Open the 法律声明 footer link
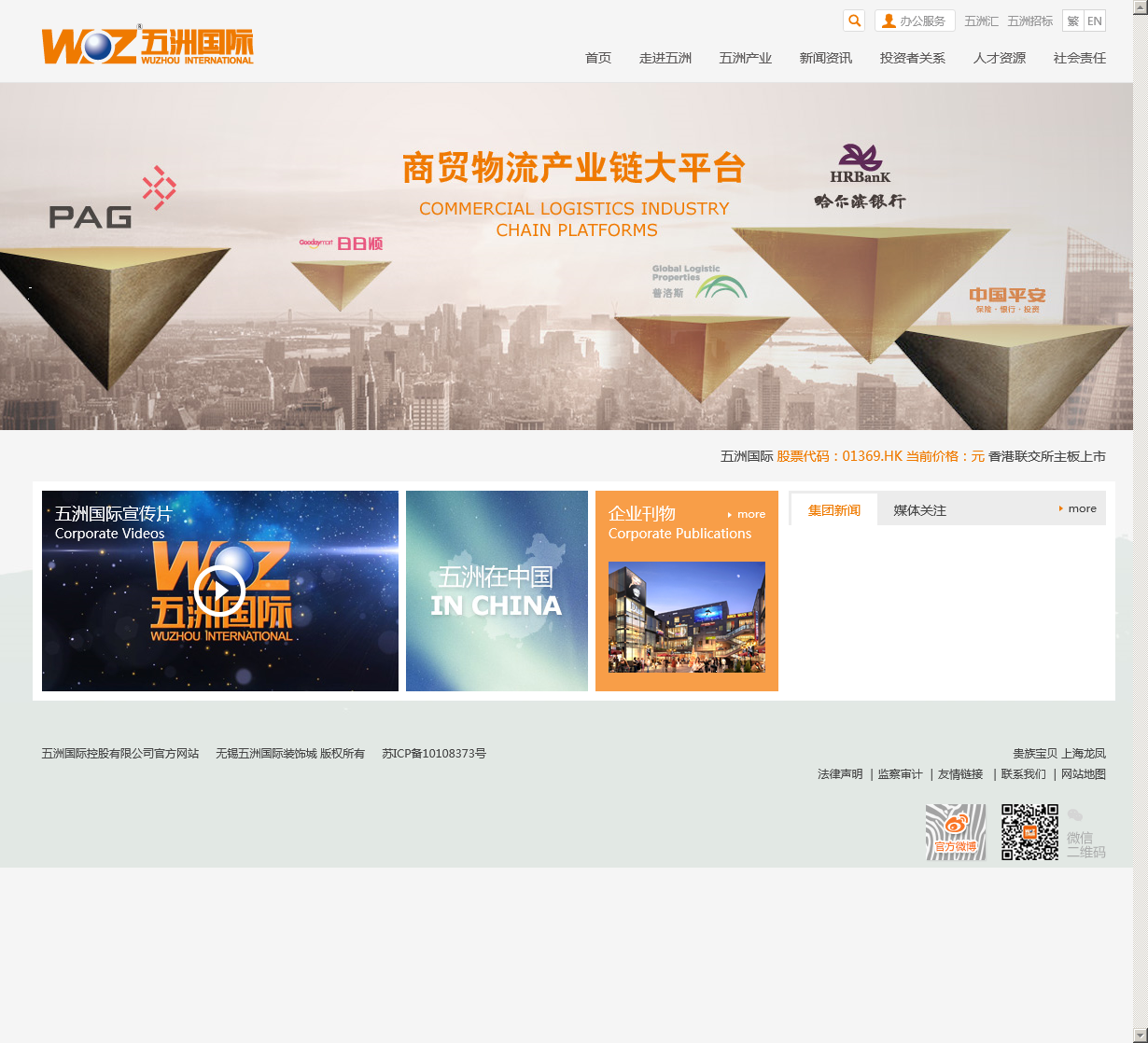 (x=840, y=773)
